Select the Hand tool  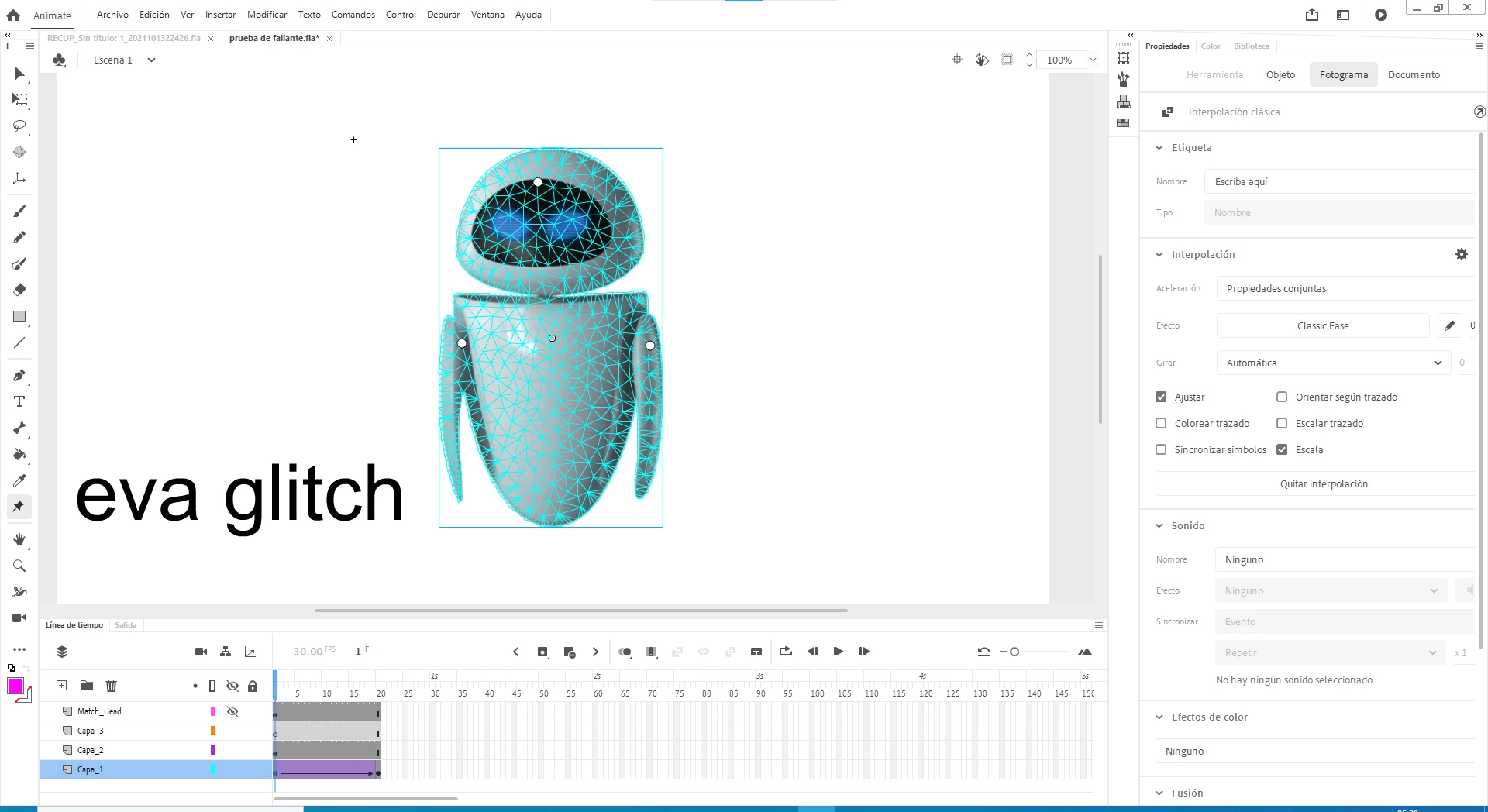[19, 539]
